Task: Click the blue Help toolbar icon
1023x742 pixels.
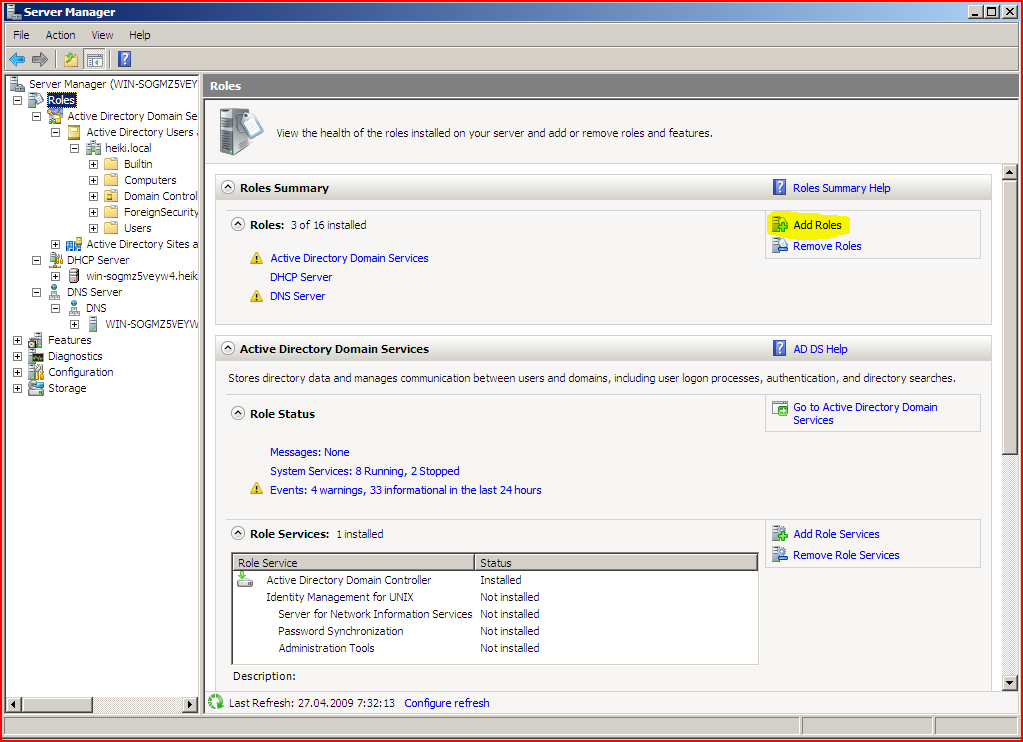Action: click(125, 59)
